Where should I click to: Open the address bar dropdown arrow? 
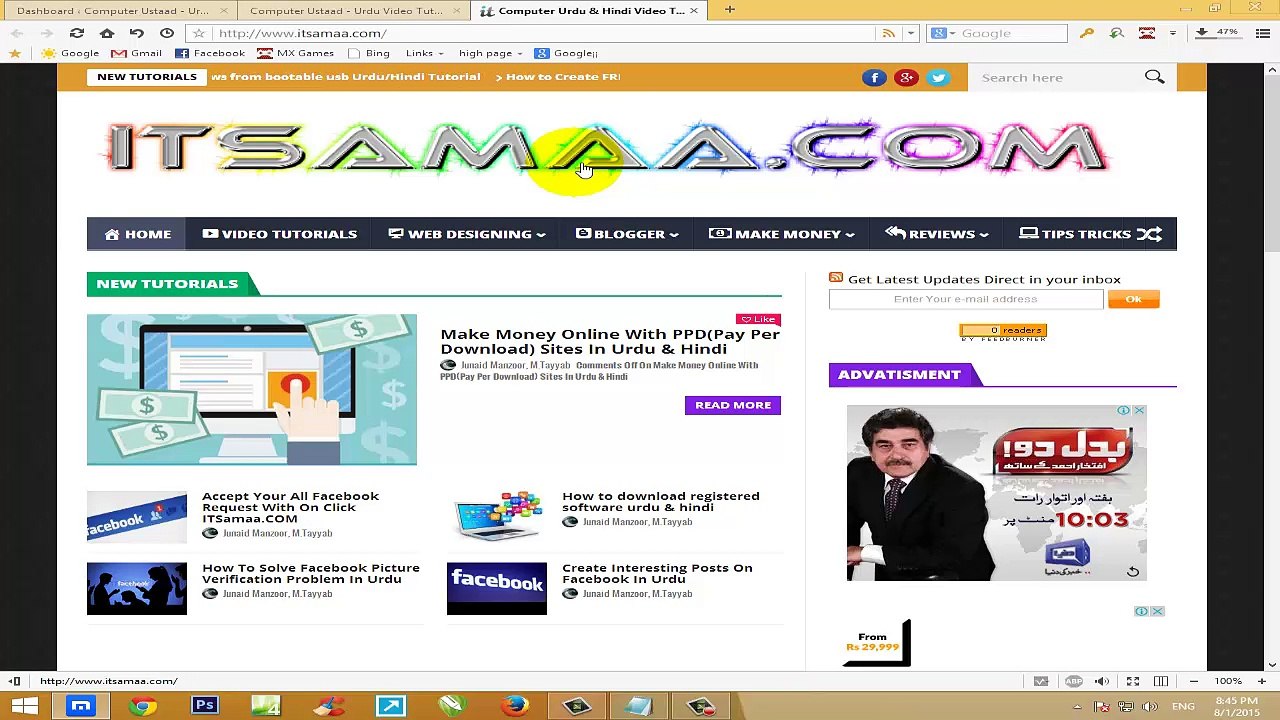point(910,33)
